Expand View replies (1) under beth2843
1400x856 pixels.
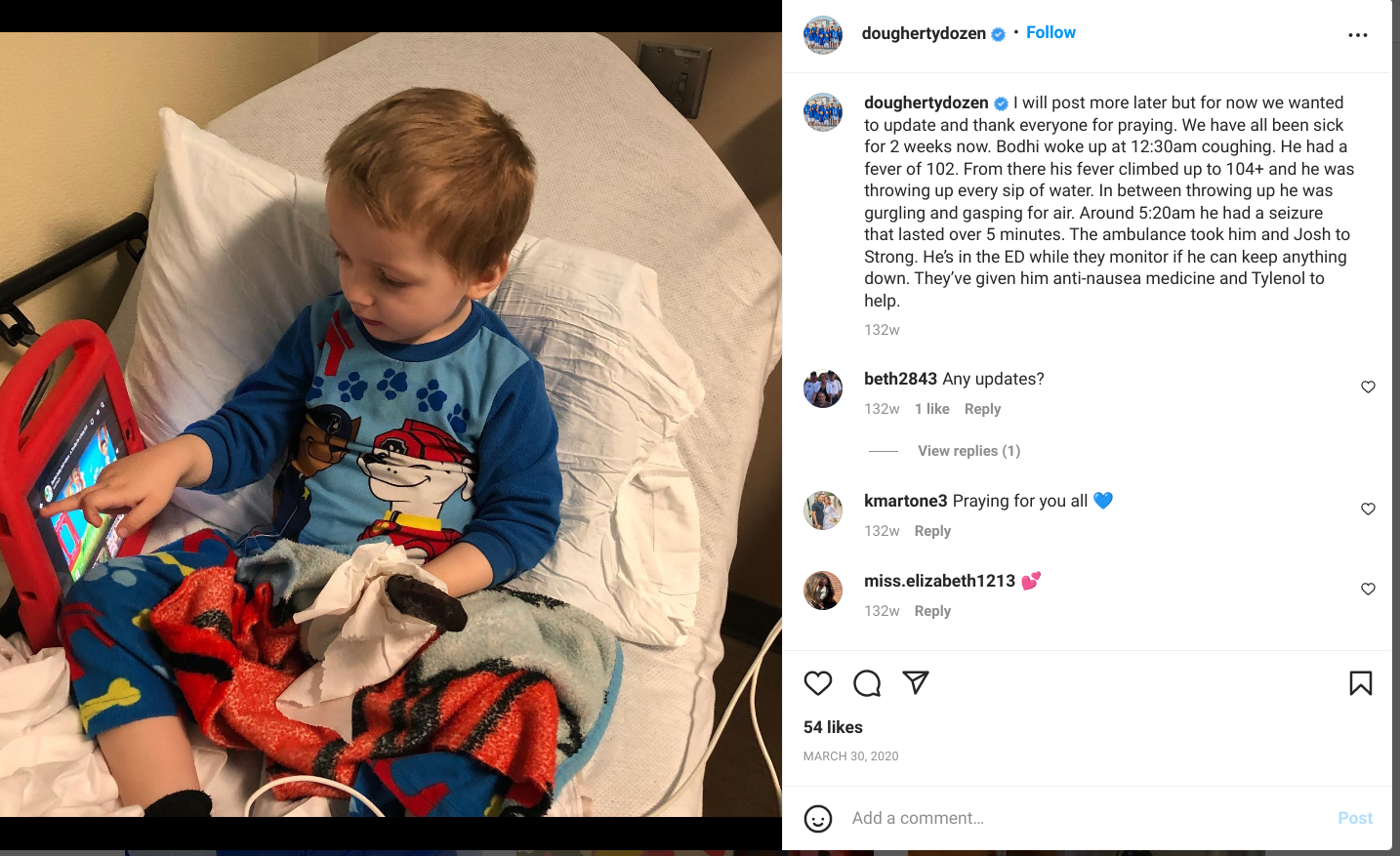[x=968, y=451]
